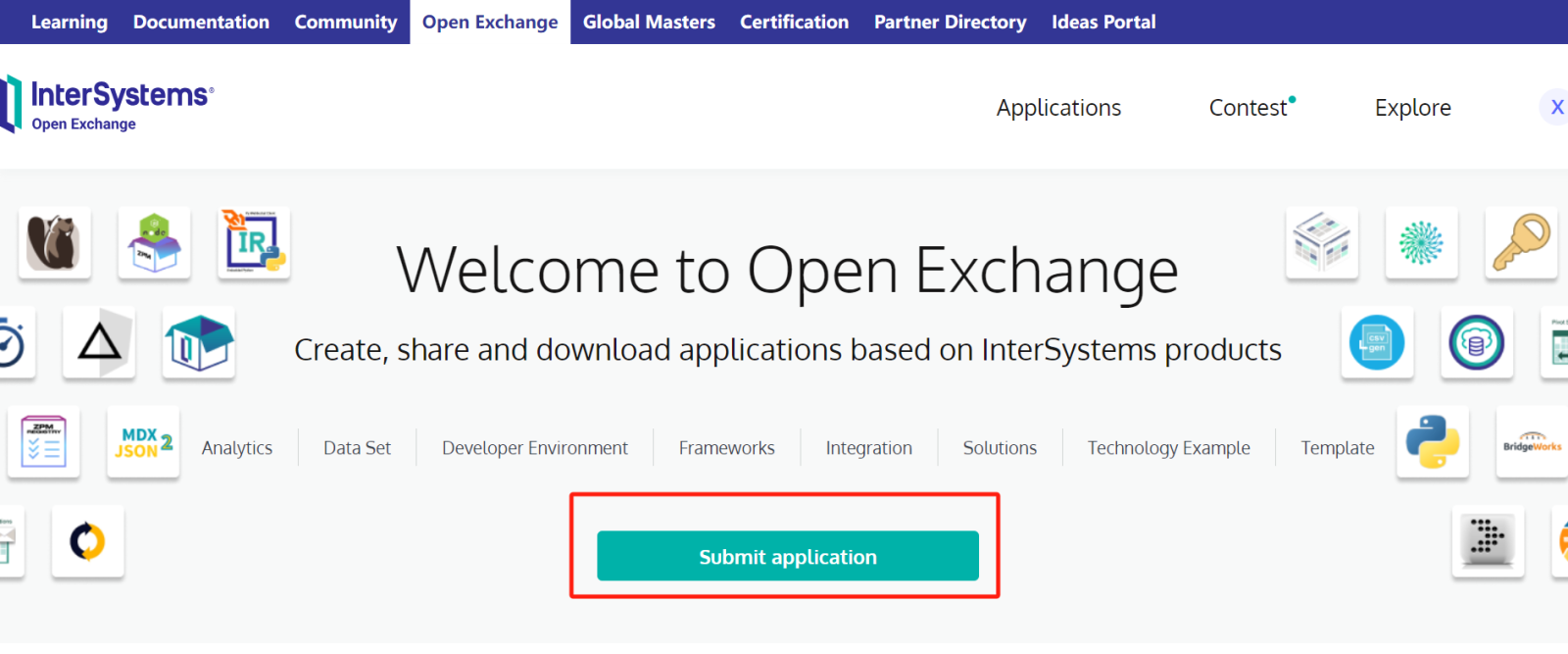Filter by the Analytics category link
This screenshot has height=654, width=1568.
point(237,448)
